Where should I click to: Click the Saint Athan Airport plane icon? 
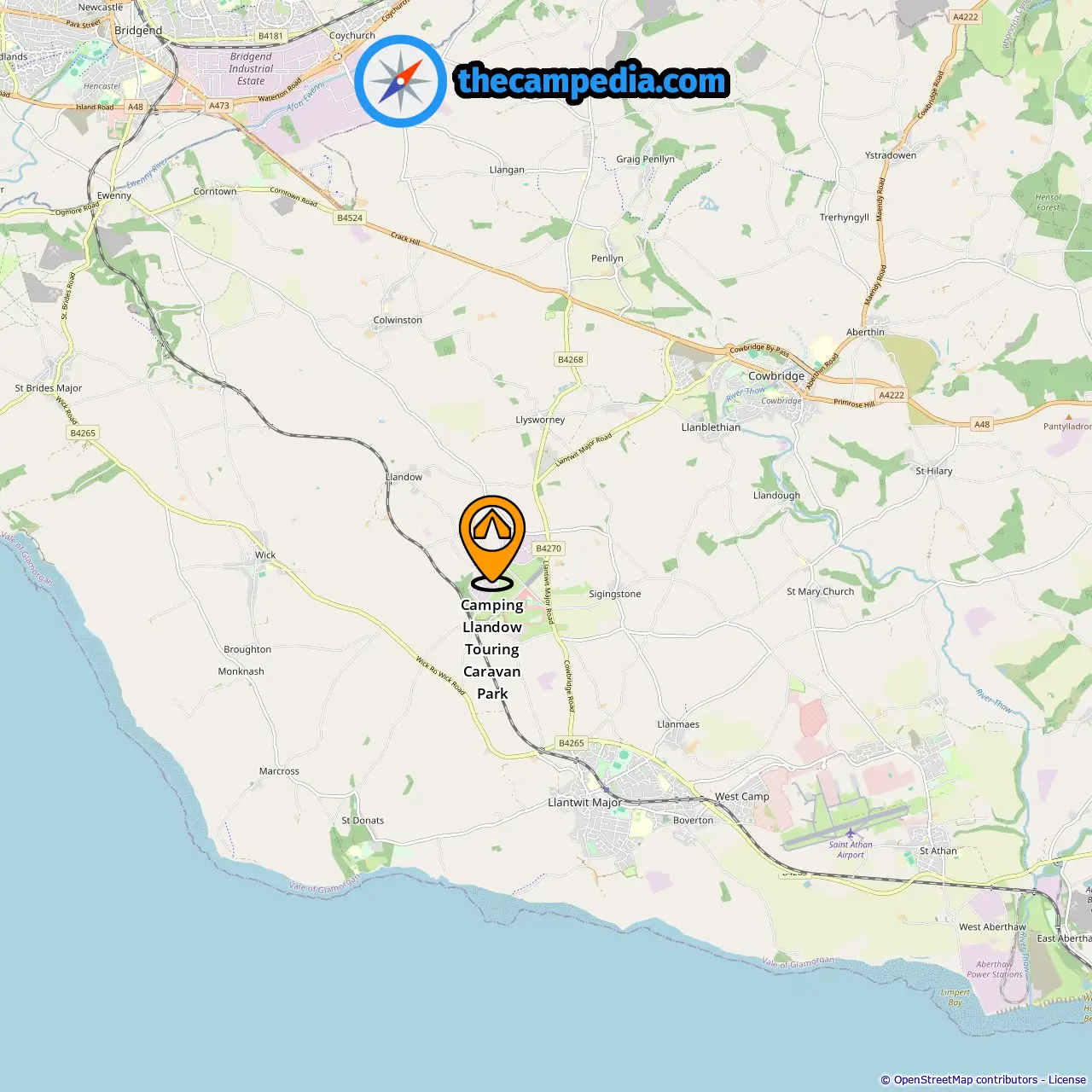[x=851, y=833]
